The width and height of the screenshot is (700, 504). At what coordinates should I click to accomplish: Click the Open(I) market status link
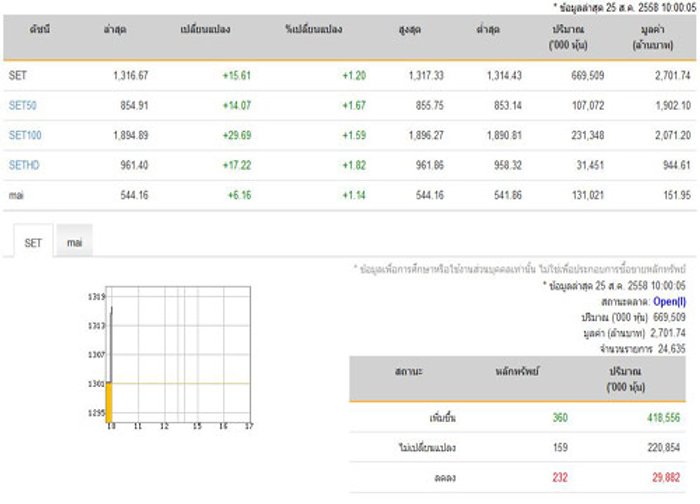point(669,302)
